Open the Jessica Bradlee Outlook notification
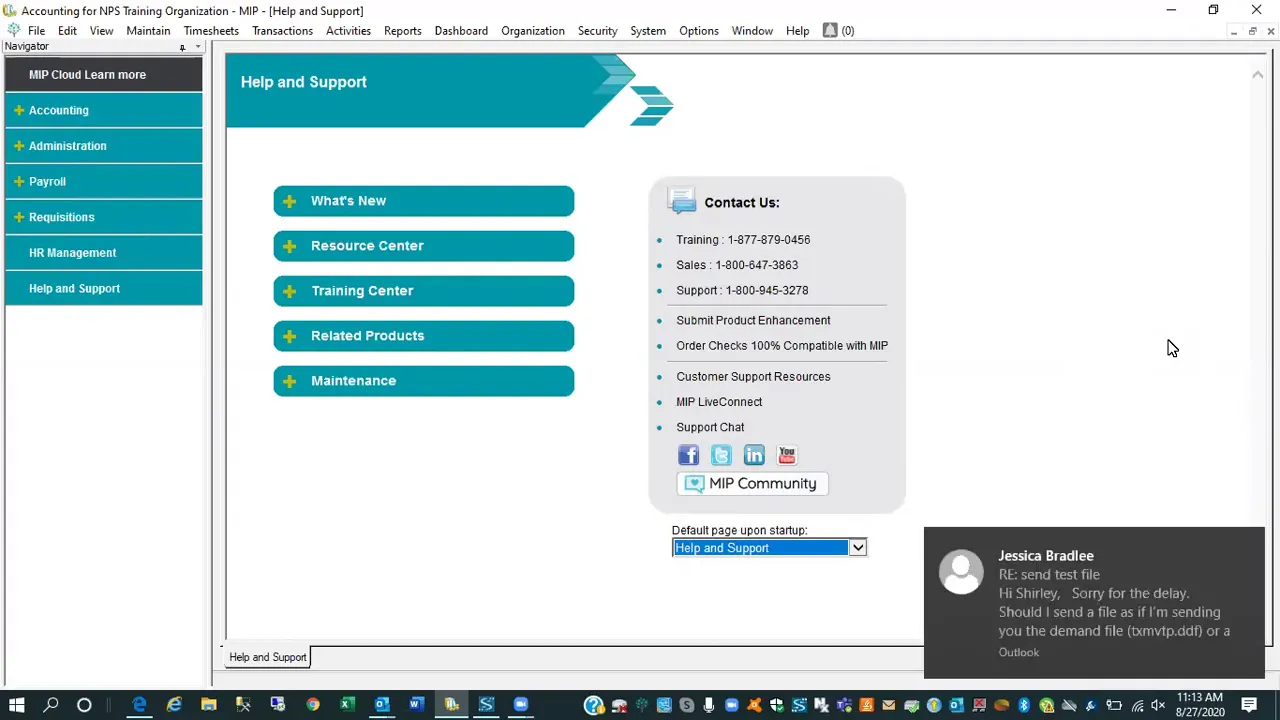The width and height of the screenshot is (1280, 720). coord(1094,603)
